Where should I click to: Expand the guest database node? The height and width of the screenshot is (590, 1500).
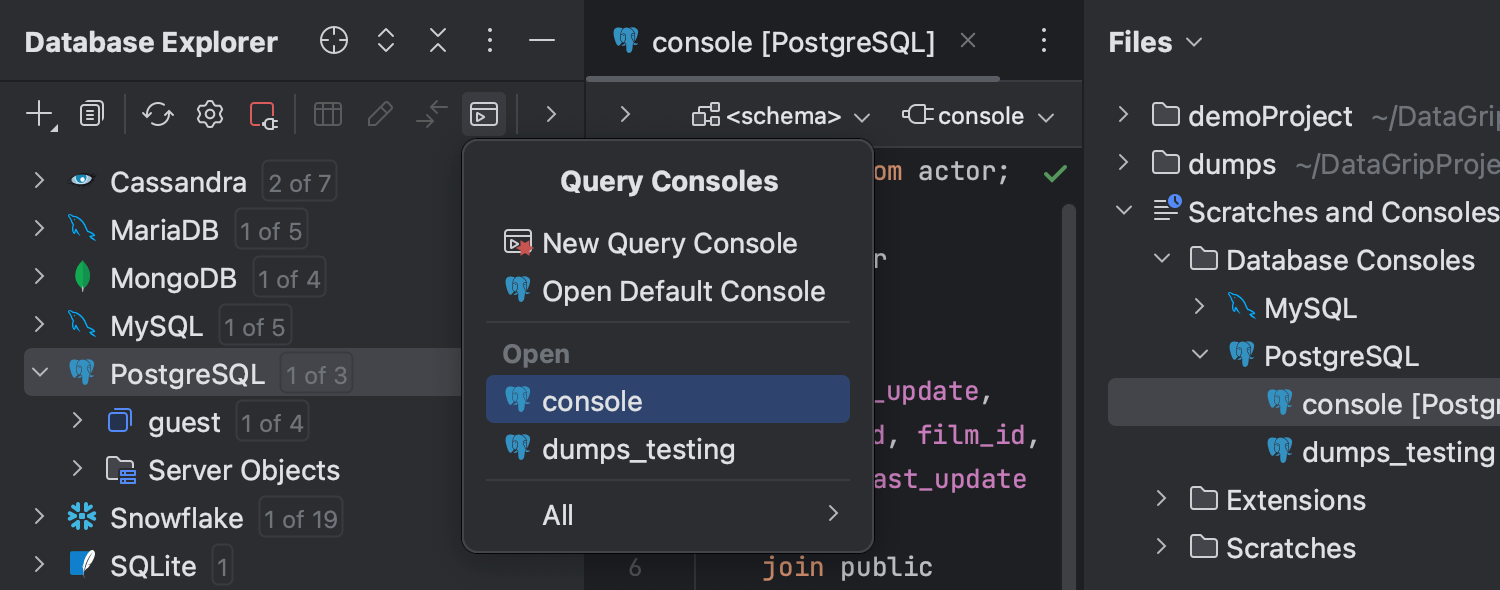pyautogui.click(x=78, y=421)
